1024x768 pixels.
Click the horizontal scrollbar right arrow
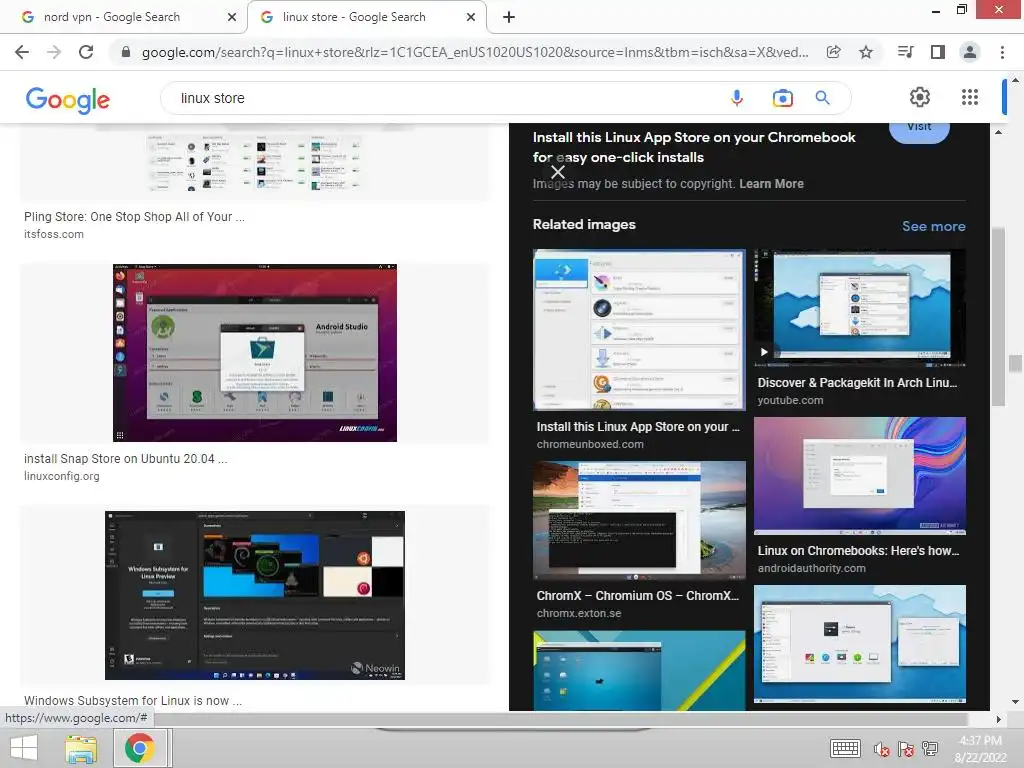[998, 719]
